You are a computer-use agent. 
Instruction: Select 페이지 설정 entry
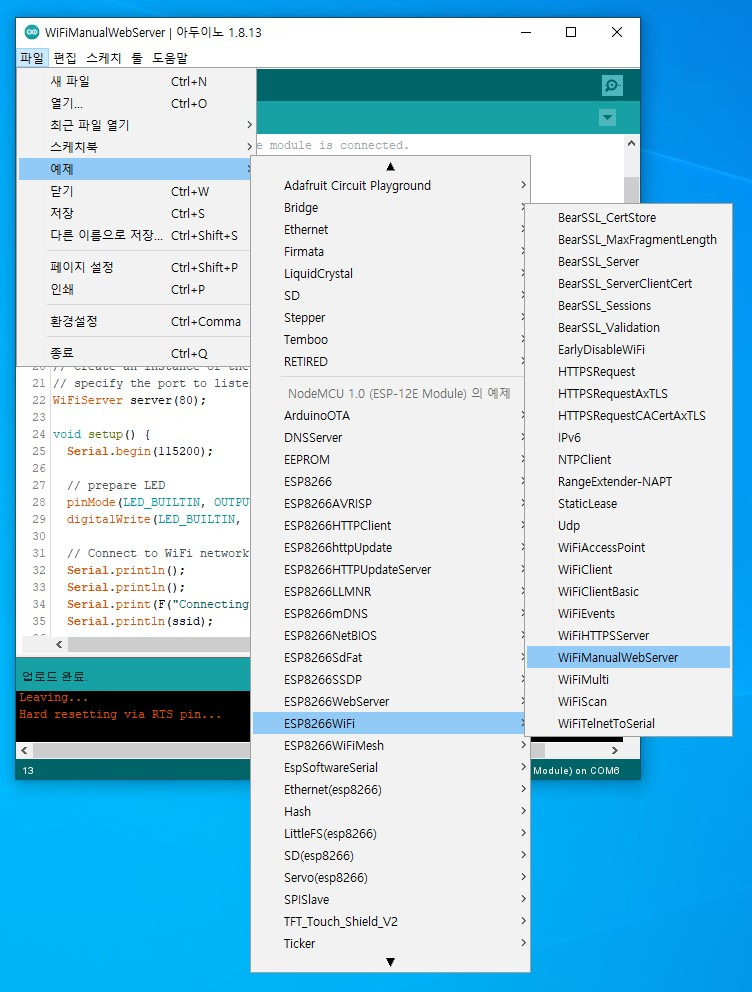click(x=136, y=268)
